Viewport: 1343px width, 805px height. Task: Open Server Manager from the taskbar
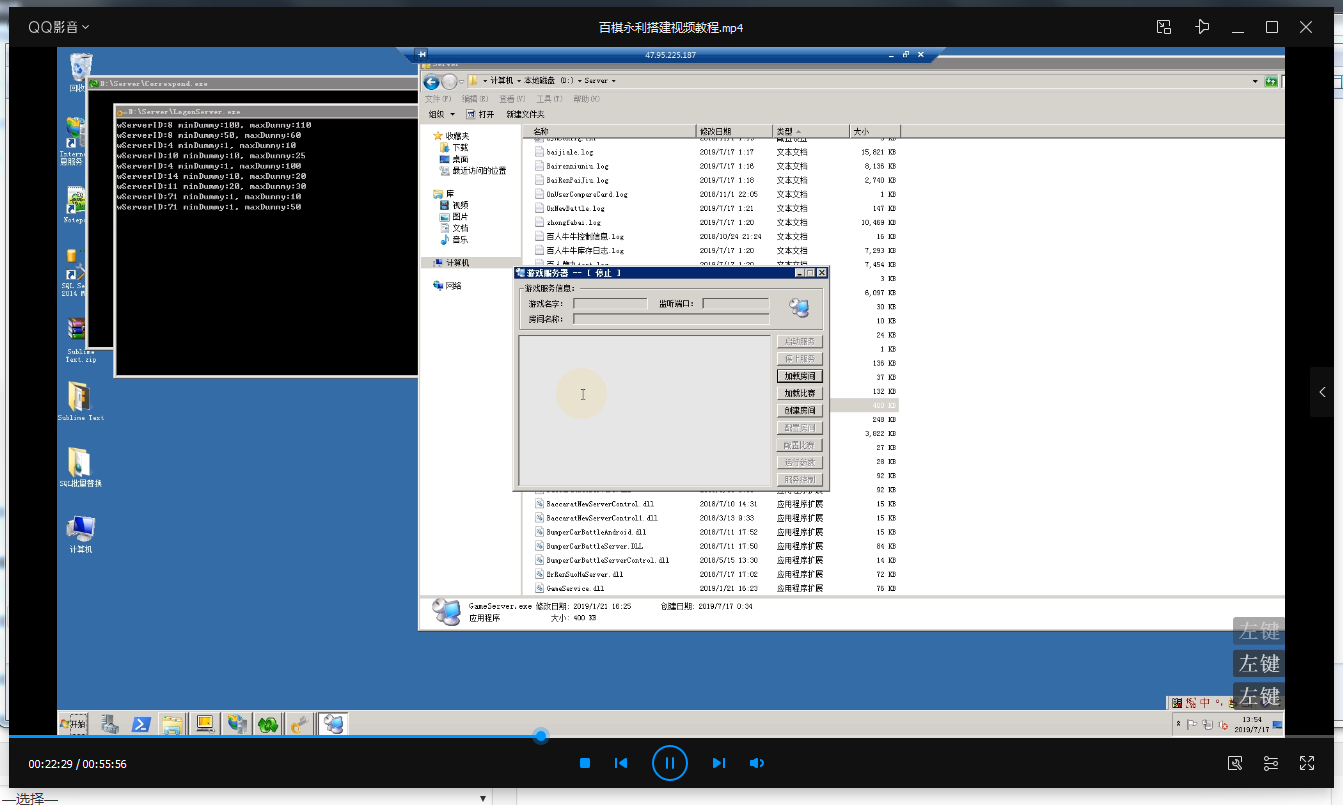click(110, 724)
